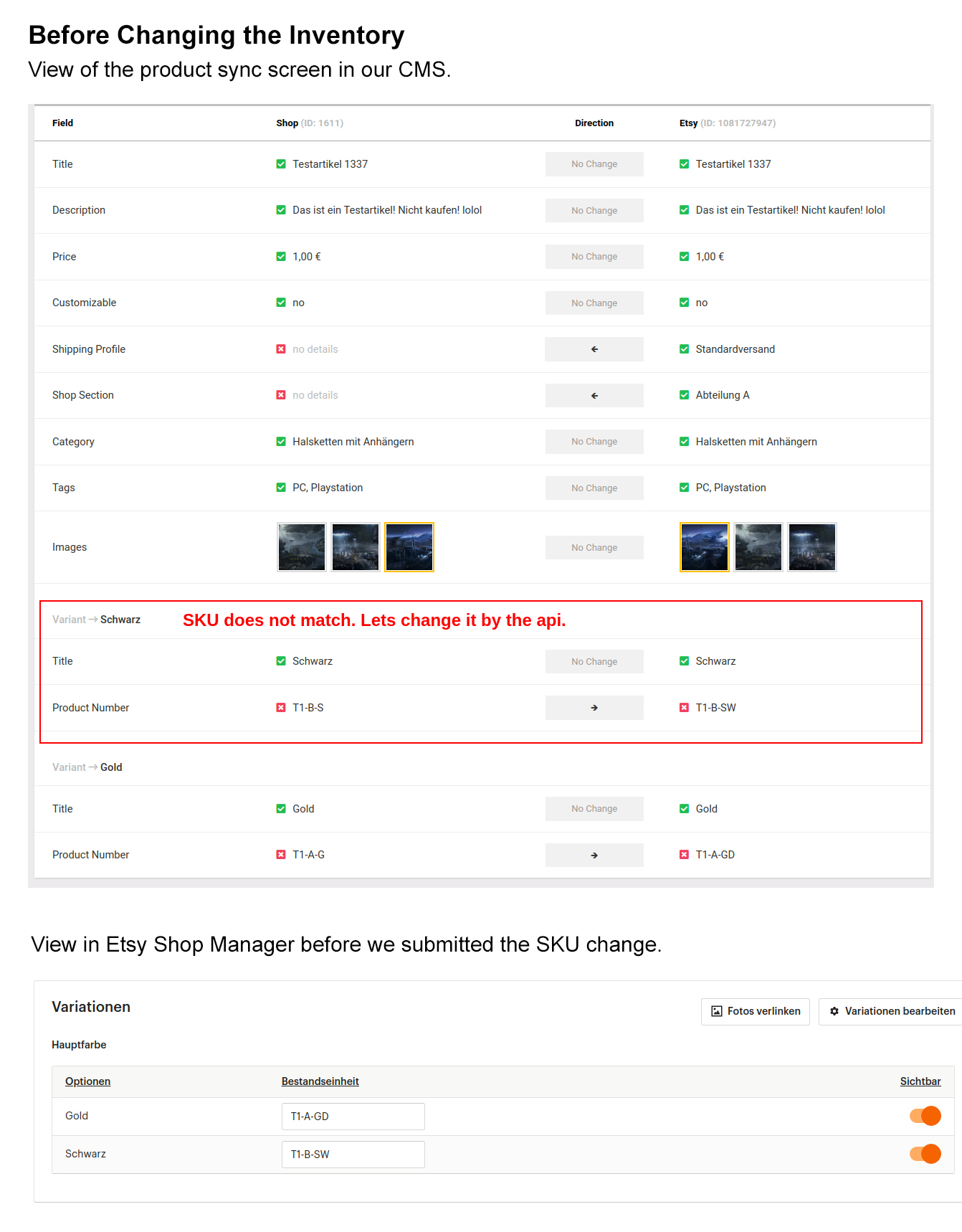Click red X icon beside Shop Section no details
This screenshot has width=962, height=1232.
tap(281, 395)
